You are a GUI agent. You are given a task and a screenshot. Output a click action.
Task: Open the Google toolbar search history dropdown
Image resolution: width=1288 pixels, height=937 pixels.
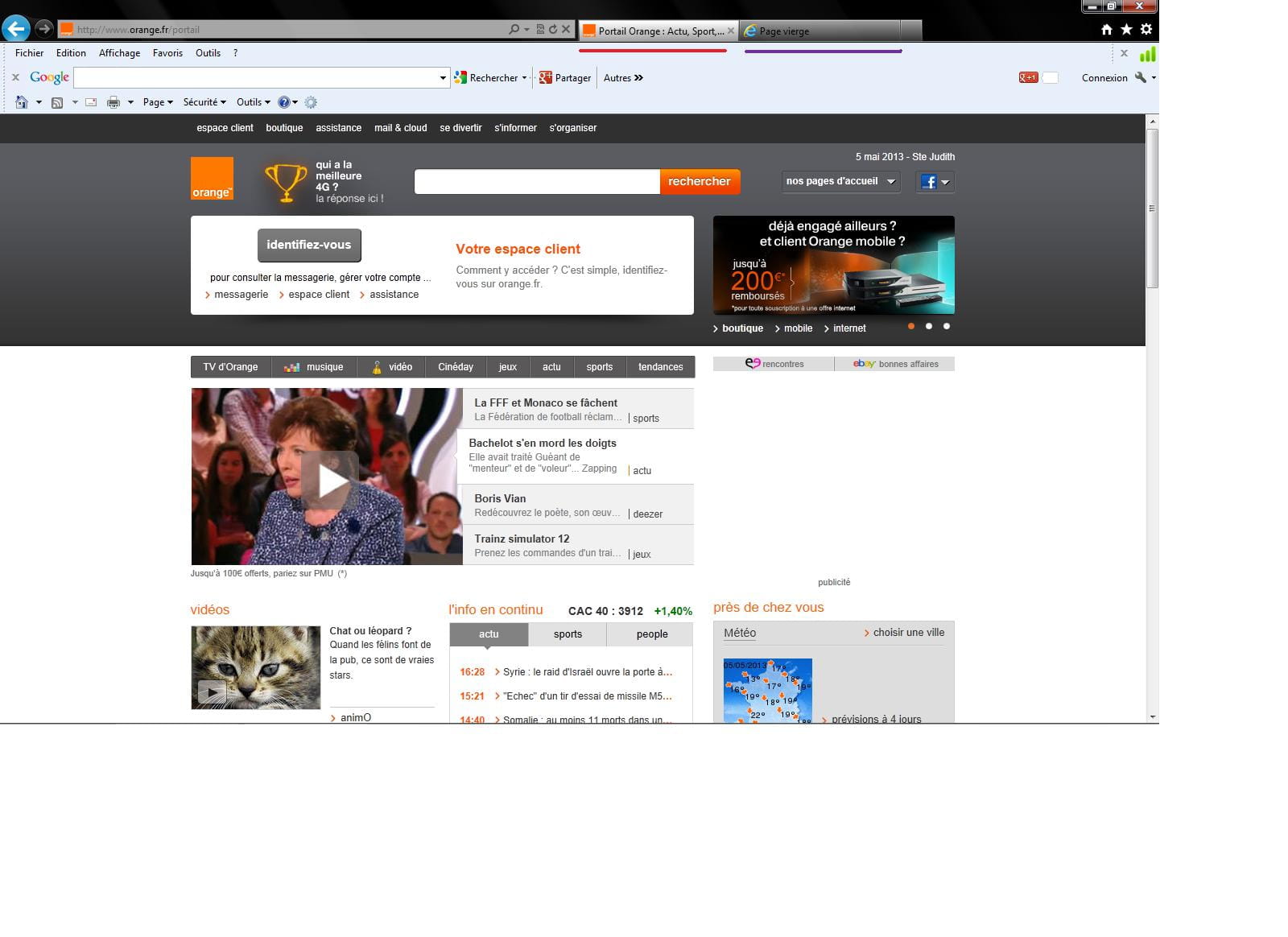point(443,78)
